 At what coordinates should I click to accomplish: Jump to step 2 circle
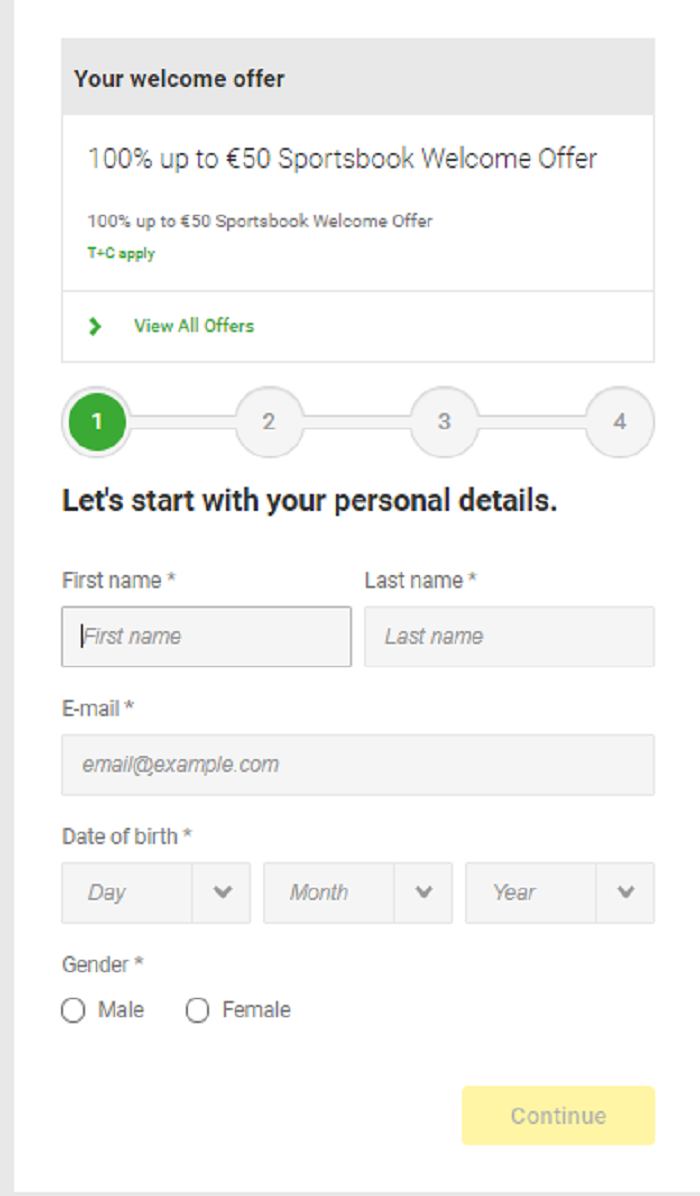(269, 422)
